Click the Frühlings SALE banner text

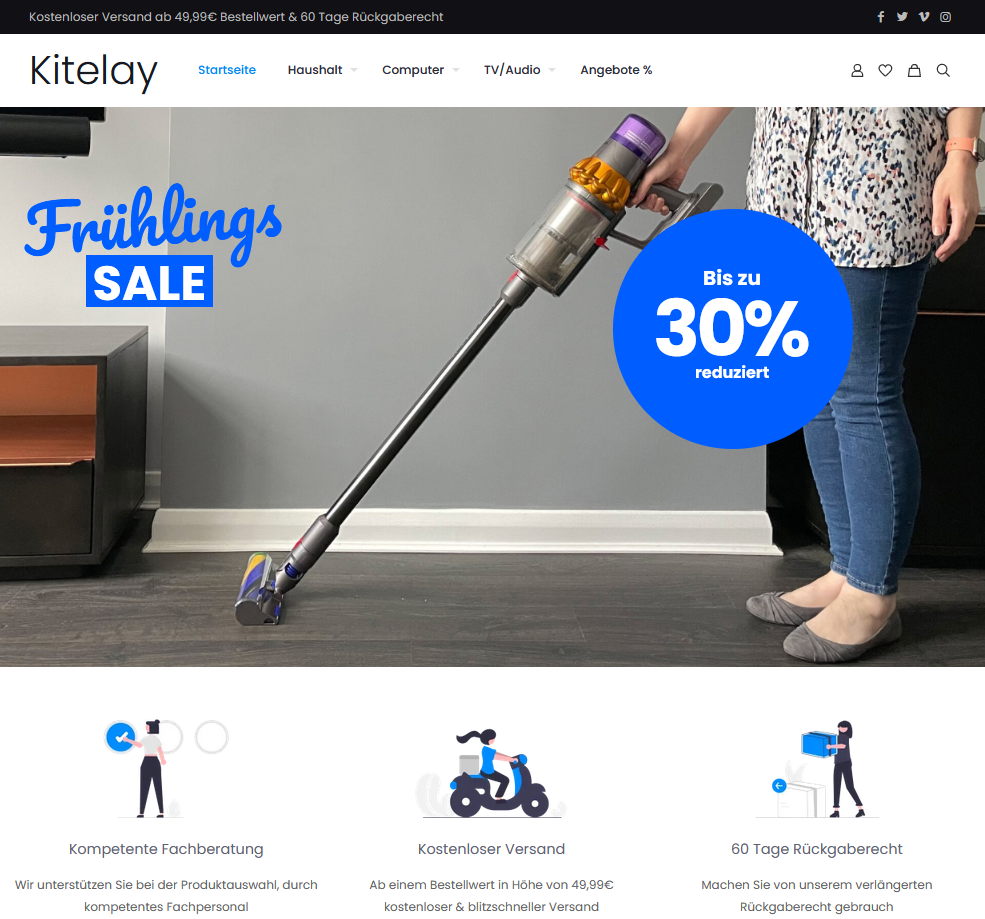pos(153,244)
